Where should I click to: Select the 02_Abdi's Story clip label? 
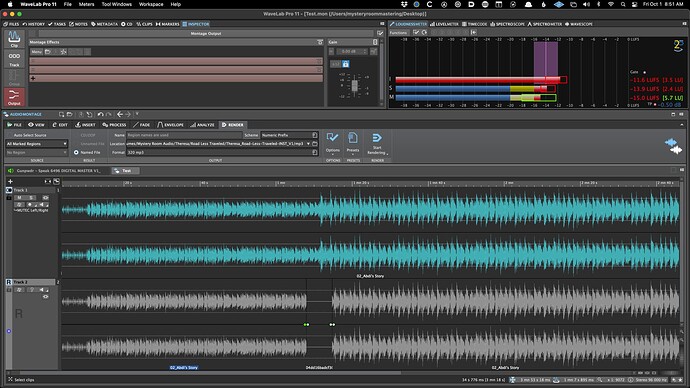tap(184, 367)
